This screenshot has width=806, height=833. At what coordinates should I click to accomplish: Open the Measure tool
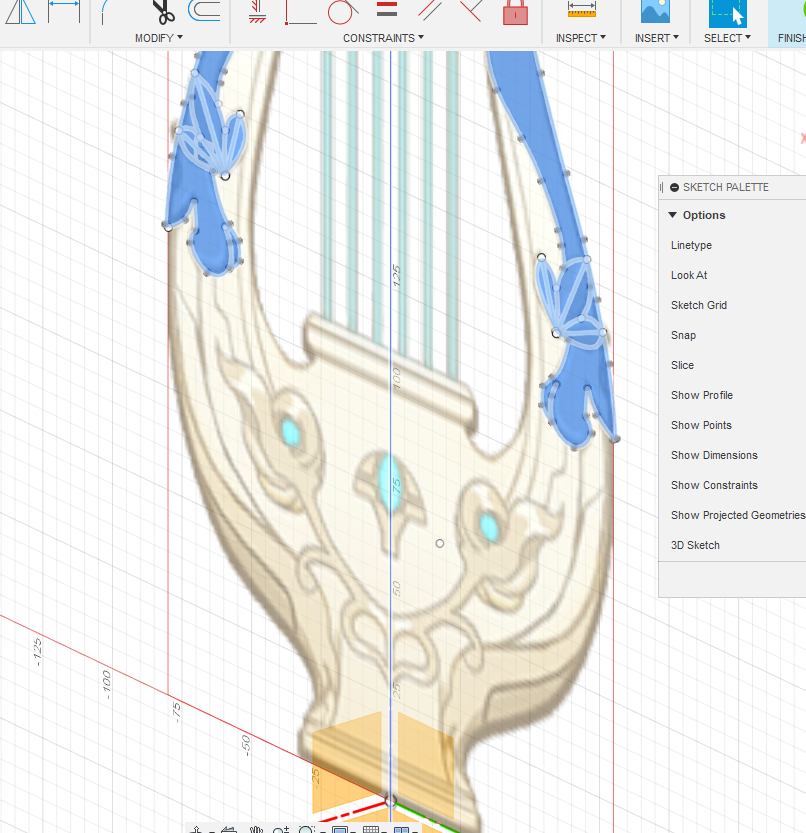click(x=582, y=10)
